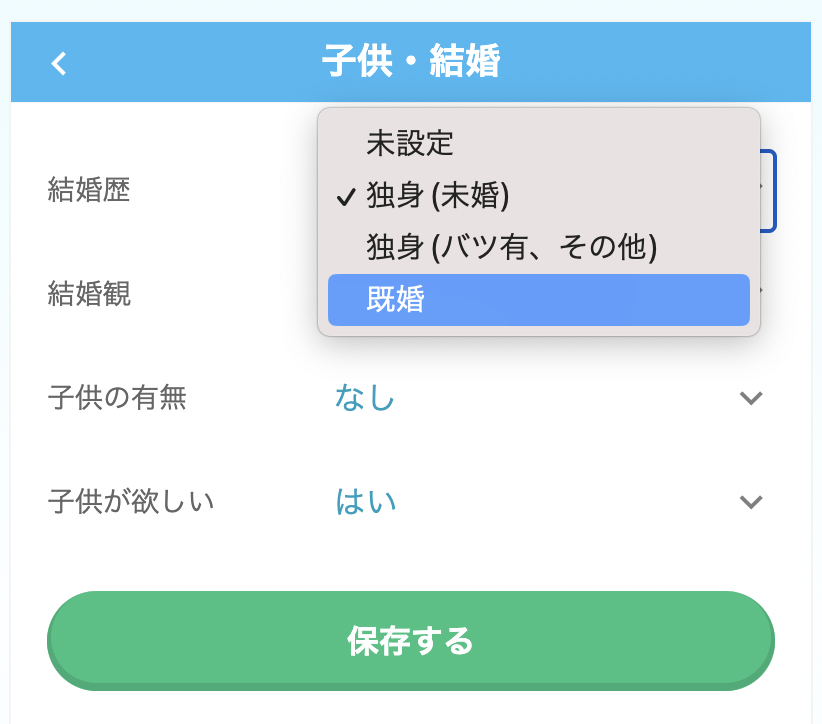Choose the 独身 (未婚) option
Screen dimensions: 822x724
pos(438,196)
